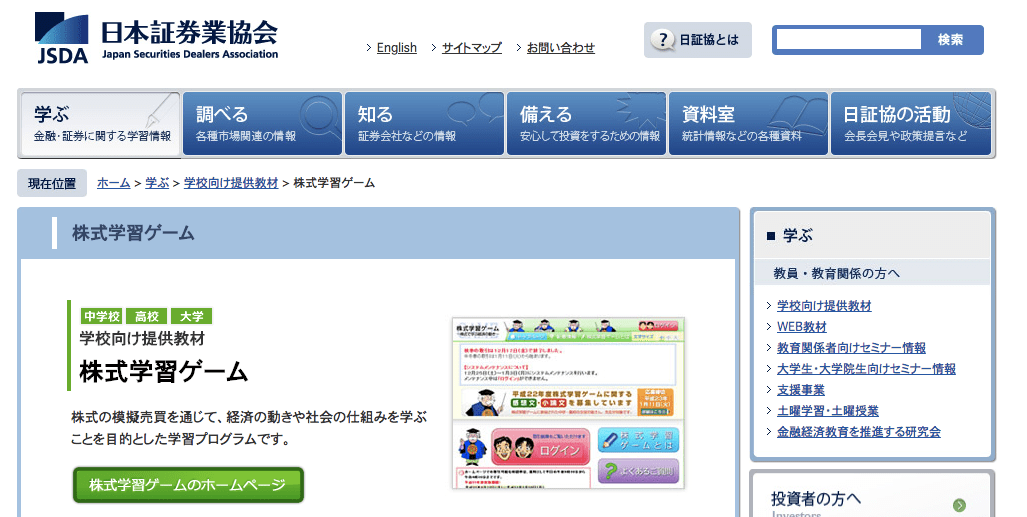This screenshot has height=517, width=1027.
Task: Click the green arrow icon next to 投資者の方へ
Action: 959,505
